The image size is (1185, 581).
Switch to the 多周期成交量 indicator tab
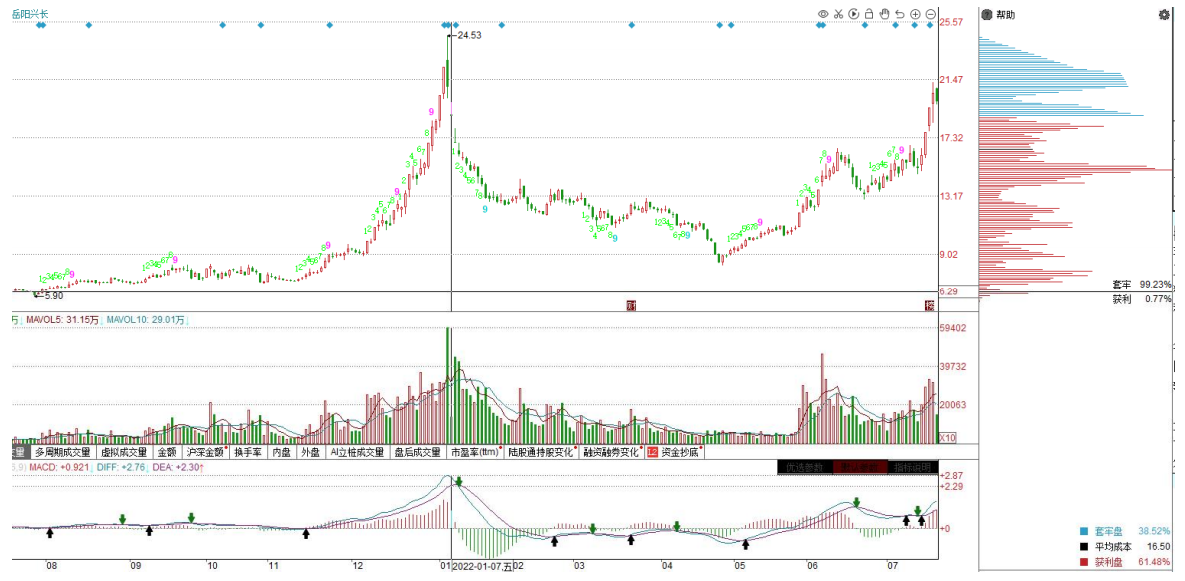[62, 452]
